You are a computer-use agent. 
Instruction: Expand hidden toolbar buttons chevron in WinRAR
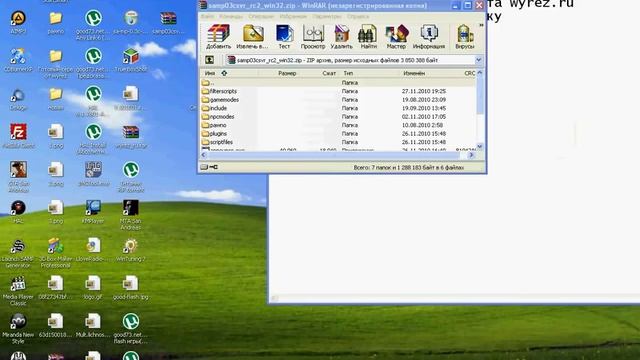pyautogui.click(x=481, y=25)
